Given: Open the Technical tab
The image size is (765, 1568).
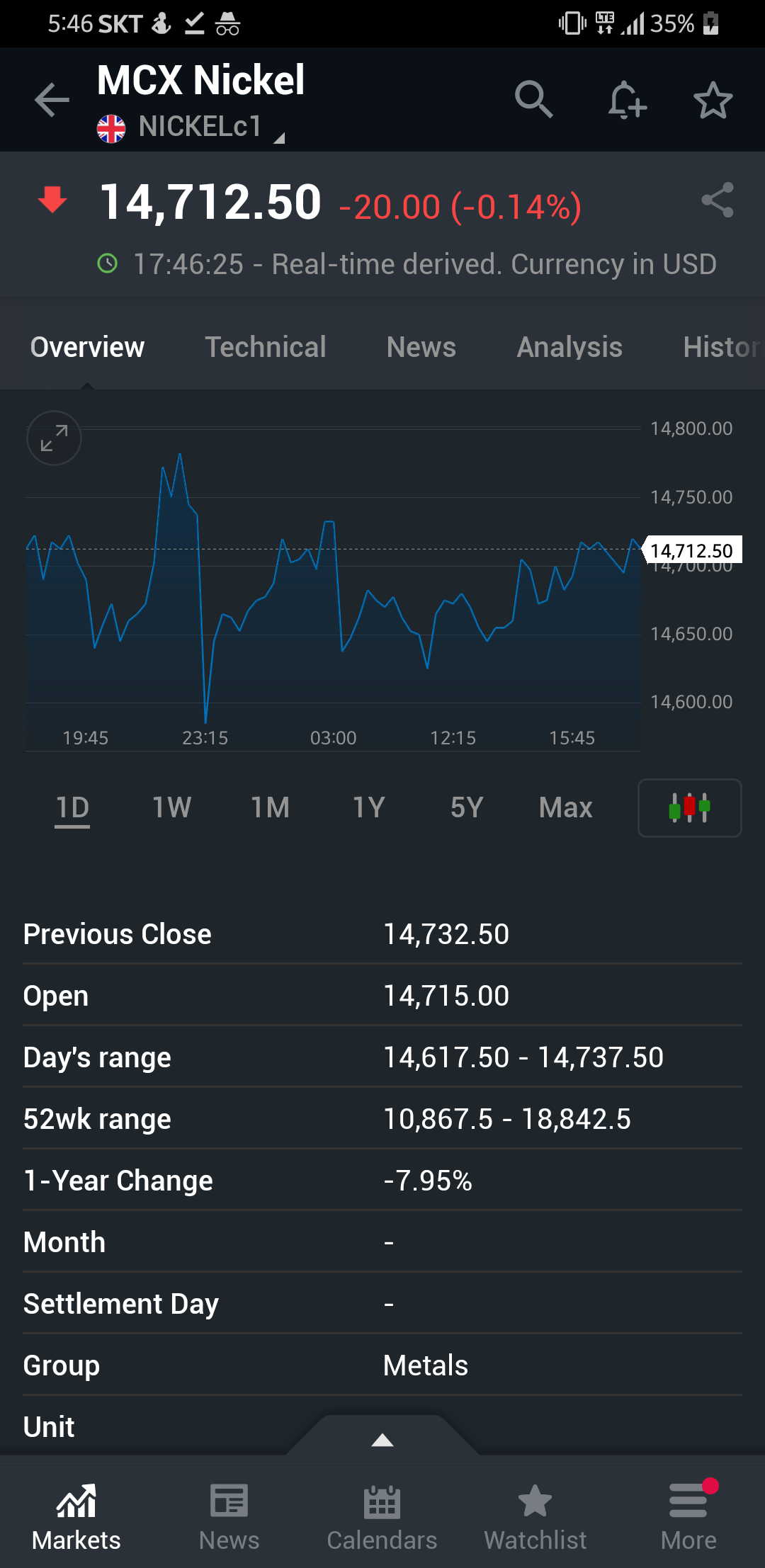Looking at the screenshot, I should click(x=266, y=347).
